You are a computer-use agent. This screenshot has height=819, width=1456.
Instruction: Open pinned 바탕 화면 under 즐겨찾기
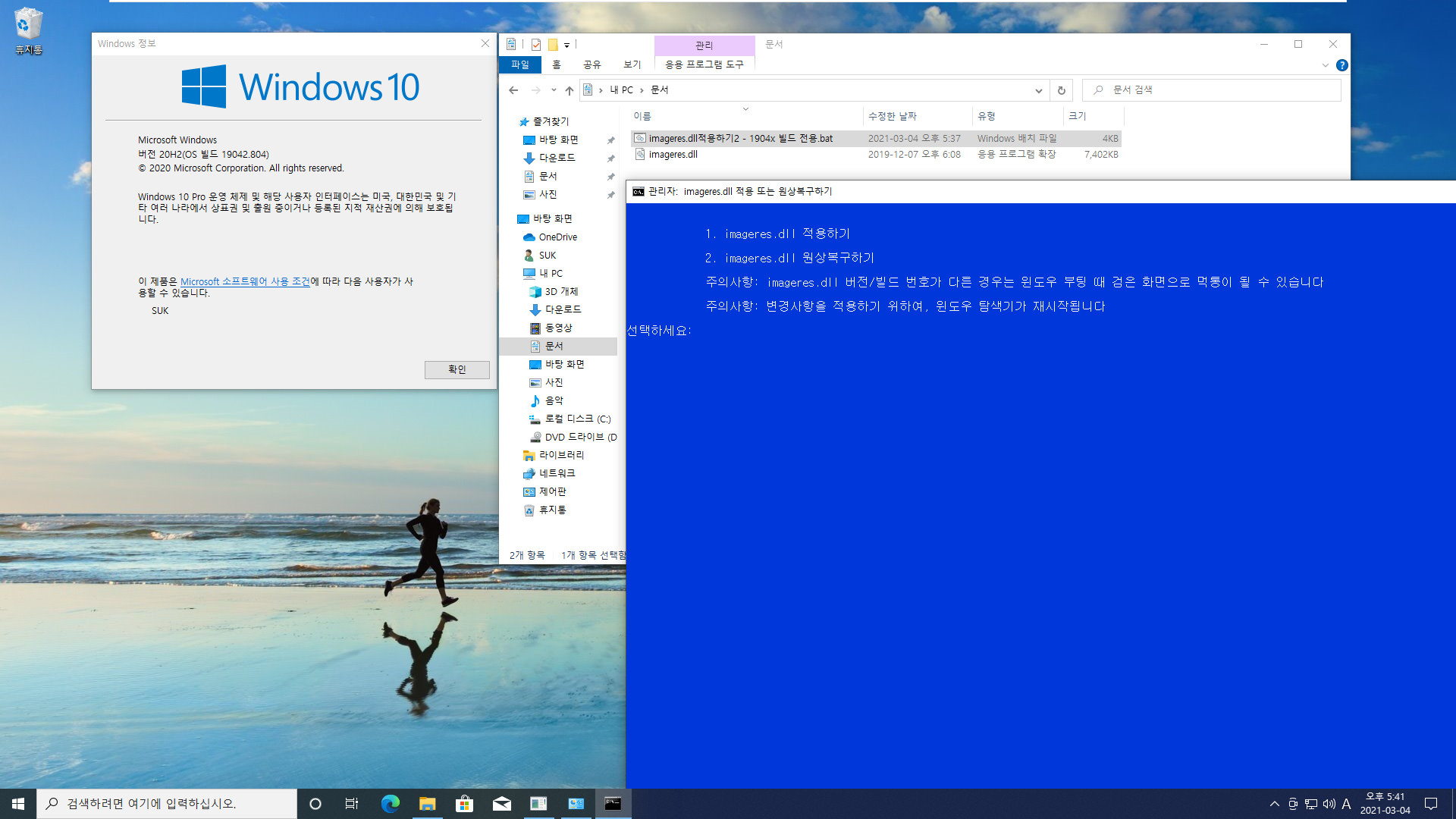[x=558, y=140]
